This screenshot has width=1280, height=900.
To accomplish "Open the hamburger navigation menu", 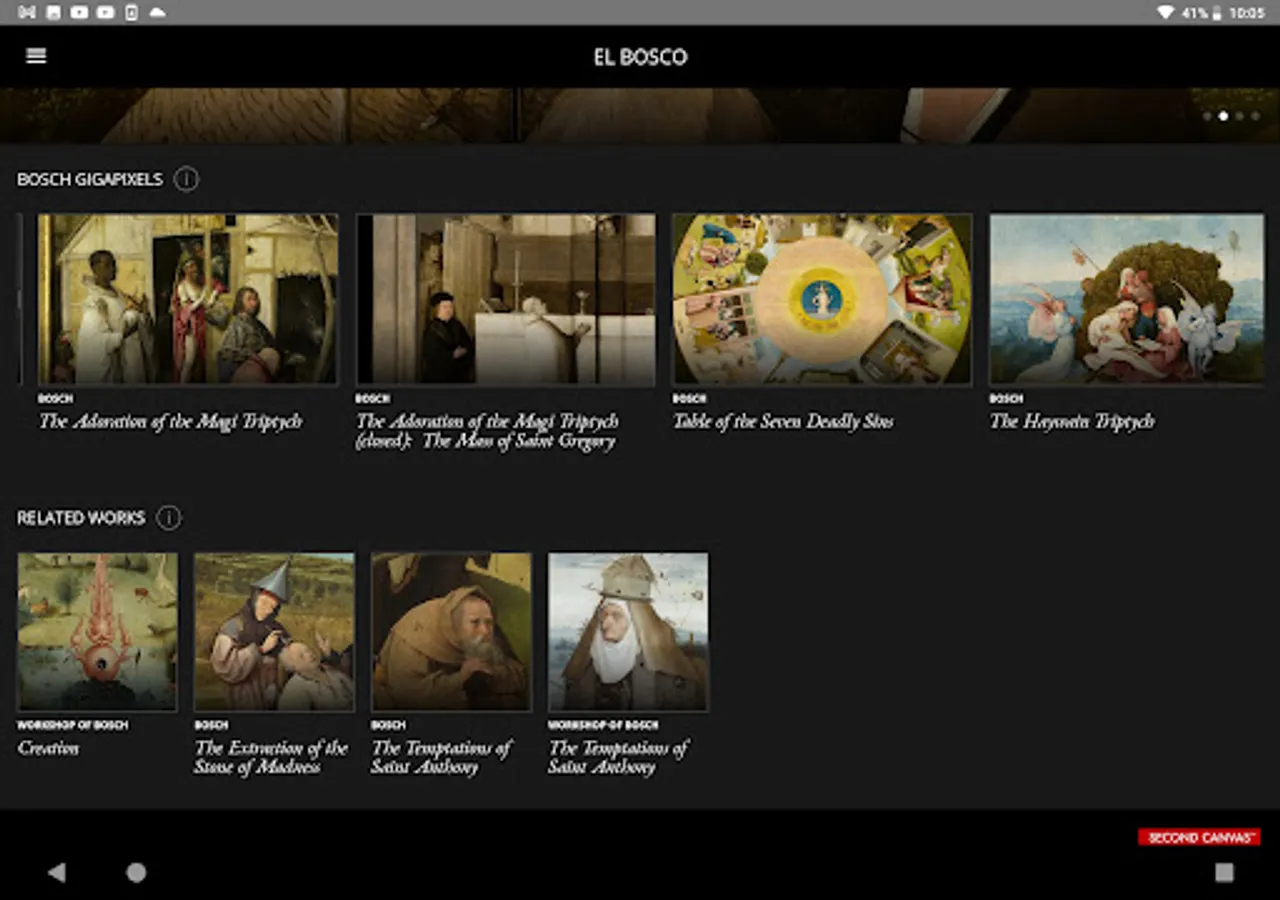I will pos(36,56).
